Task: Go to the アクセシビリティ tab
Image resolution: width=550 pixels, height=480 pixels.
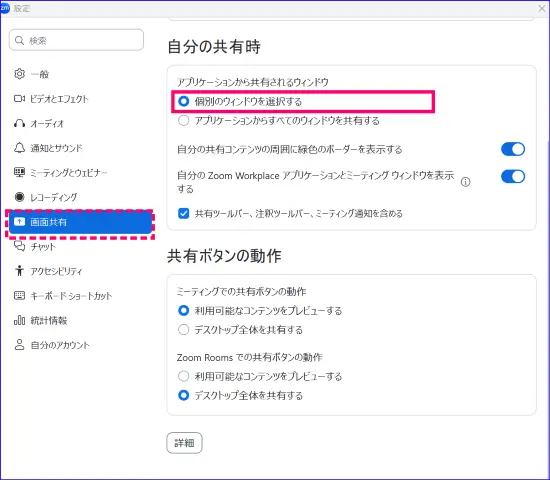Action: [x=80, y=271]
